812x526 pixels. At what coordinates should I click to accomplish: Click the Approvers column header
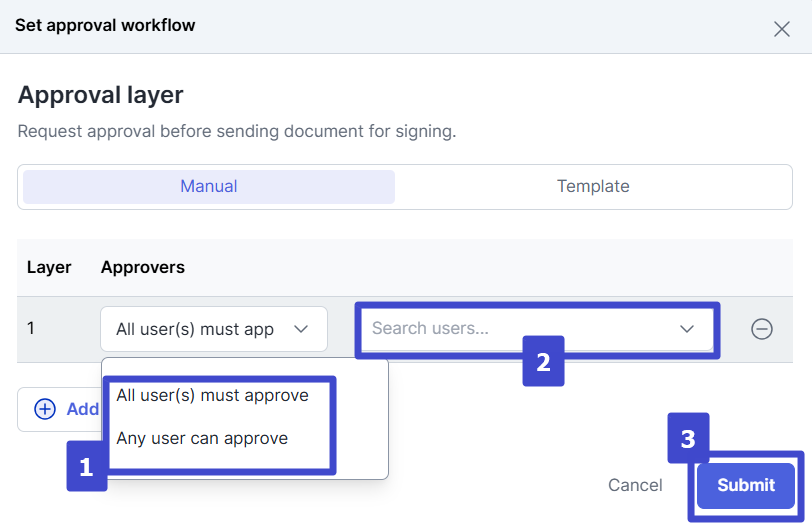pyautogui.click(x=143, y=267)
